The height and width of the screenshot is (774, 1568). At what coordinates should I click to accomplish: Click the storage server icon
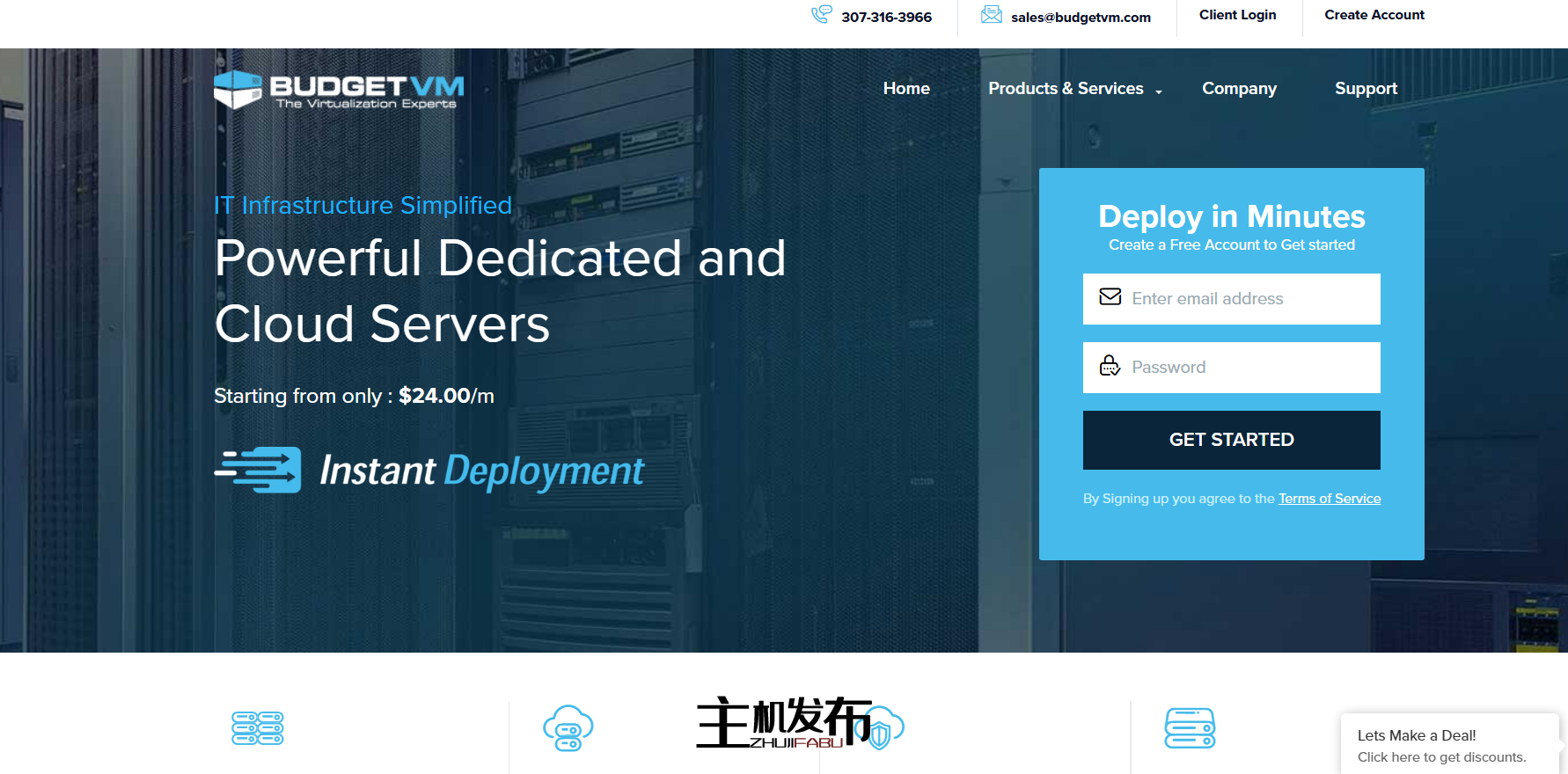pyautogui.click(x=1190, y=728)
